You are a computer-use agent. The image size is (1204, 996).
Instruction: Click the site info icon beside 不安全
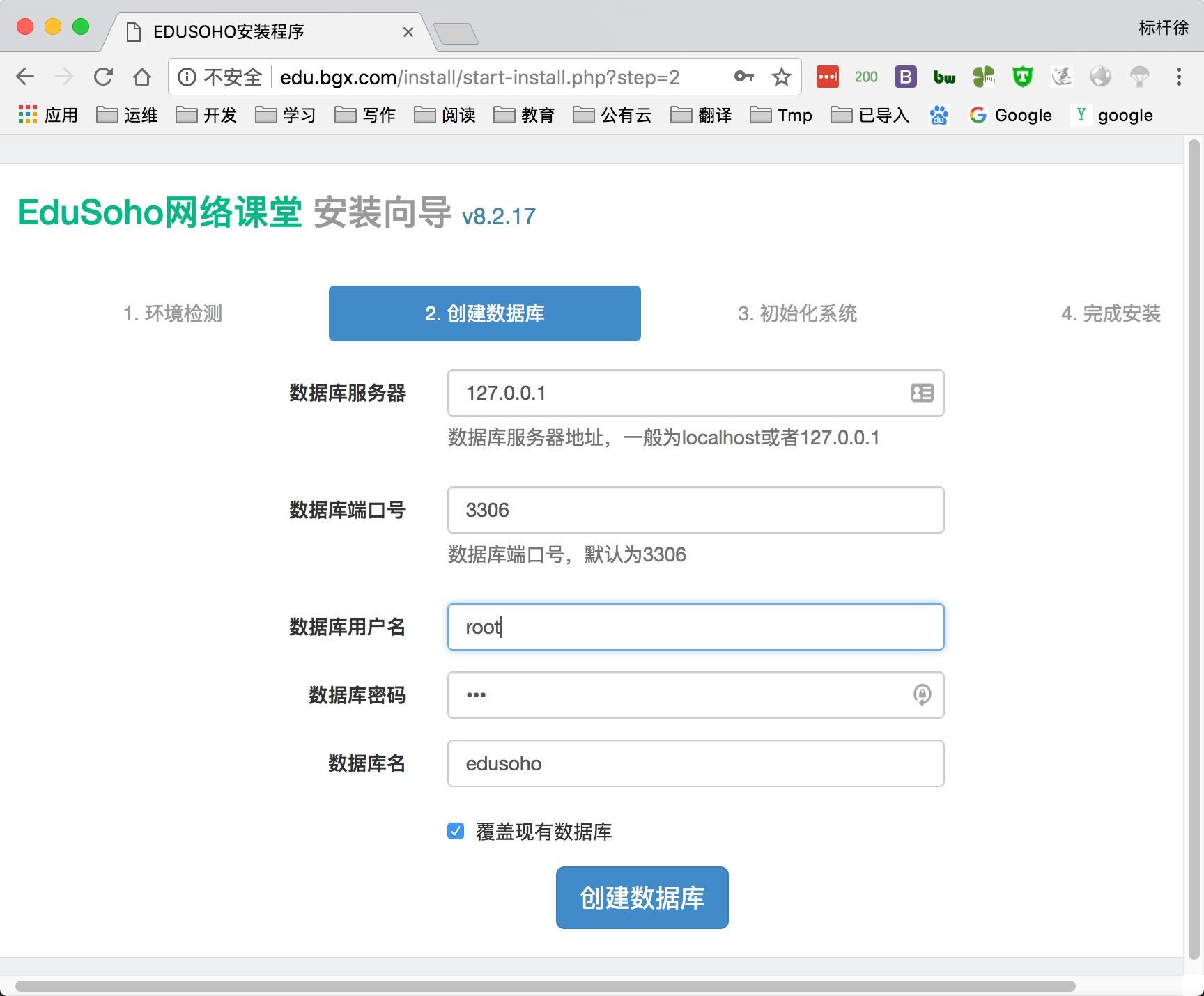coord(187,77)
